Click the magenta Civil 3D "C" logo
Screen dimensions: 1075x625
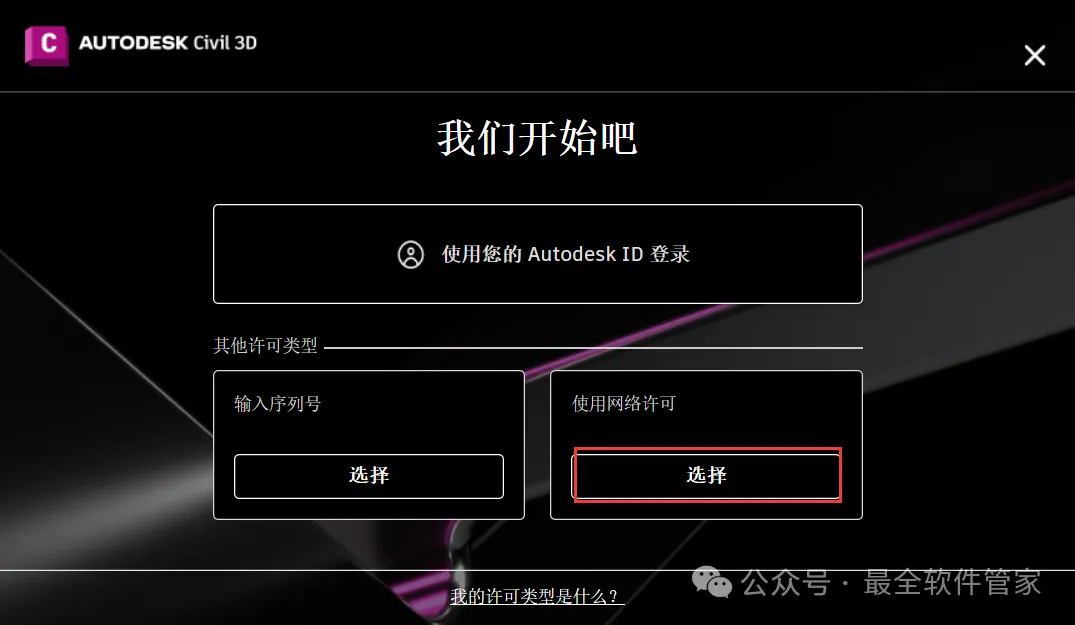47,45
